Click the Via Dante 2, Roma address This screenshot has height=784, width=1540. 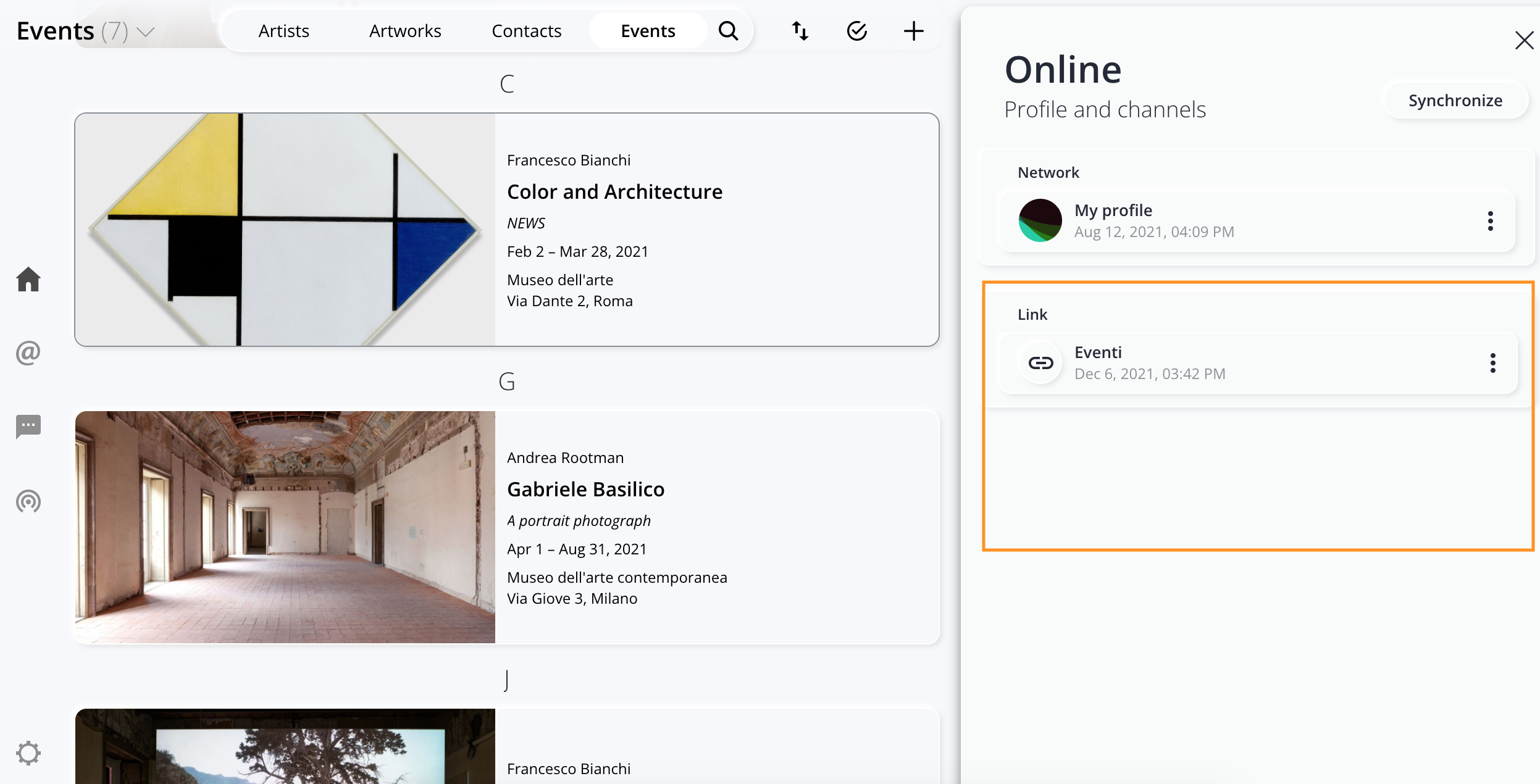pyautogui.click(x=569, y=301)
